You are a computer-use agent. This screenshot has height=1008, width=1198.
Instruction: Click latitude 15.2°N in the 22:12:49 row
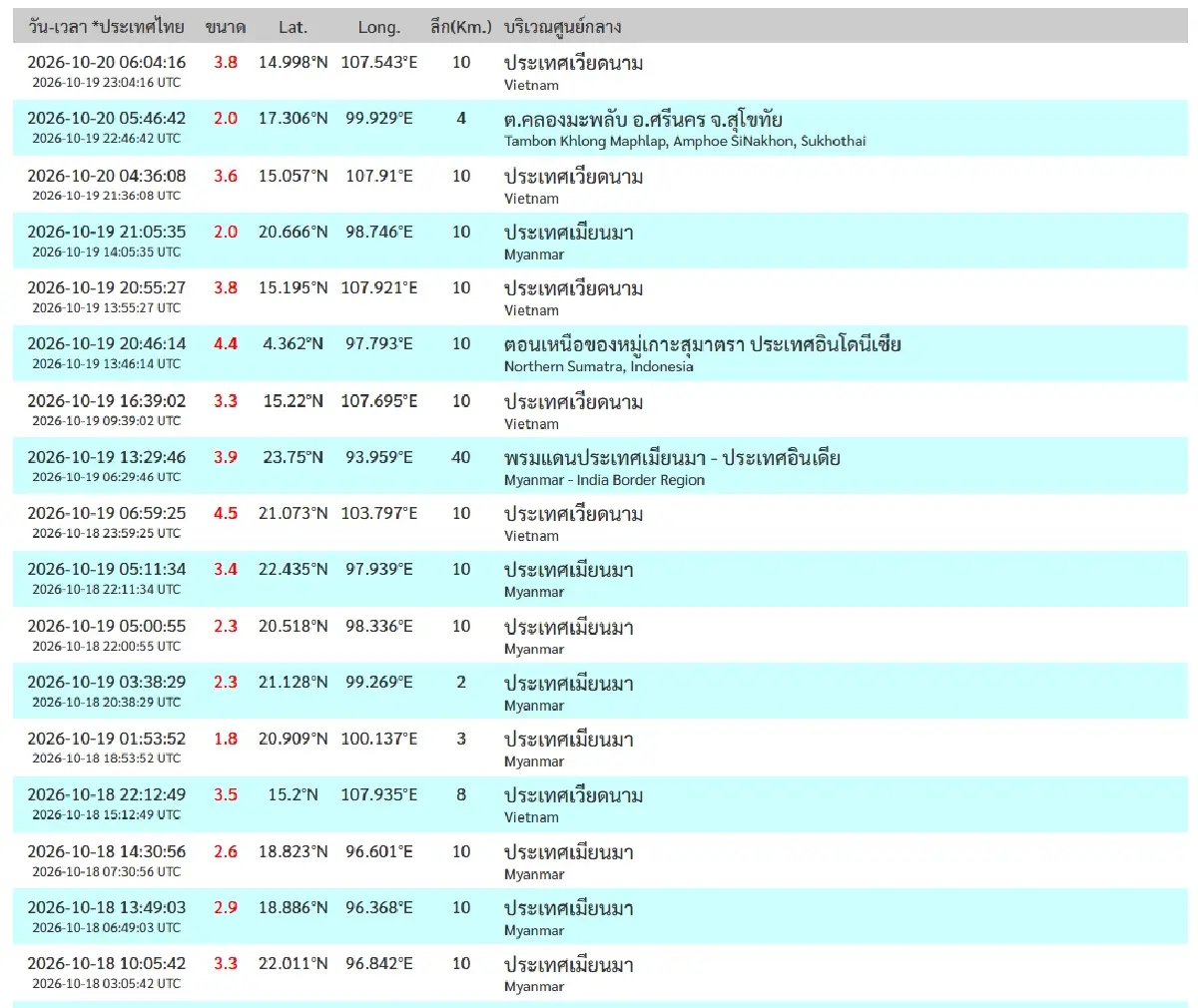tap(293, 794)
